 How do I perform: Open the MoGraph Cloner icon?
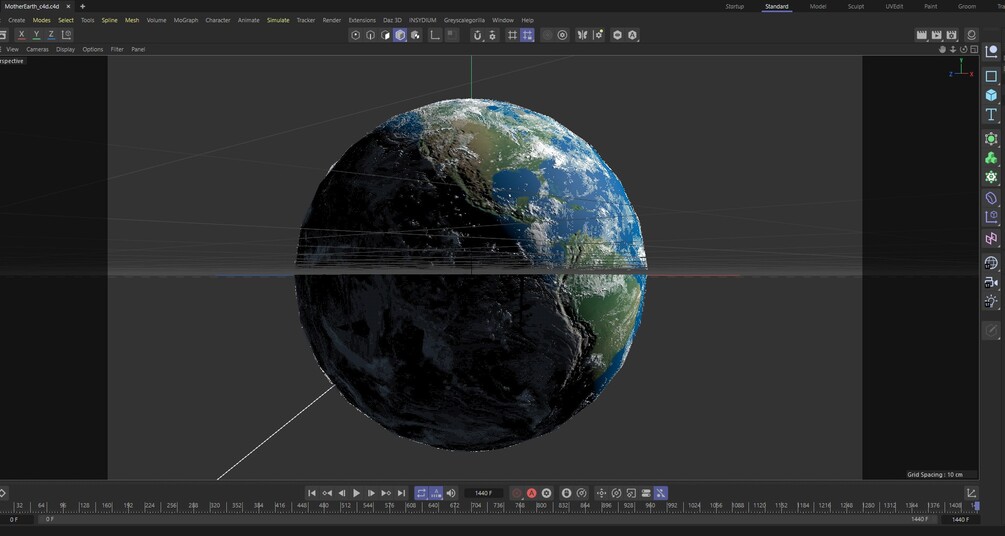tap(991, 178)
